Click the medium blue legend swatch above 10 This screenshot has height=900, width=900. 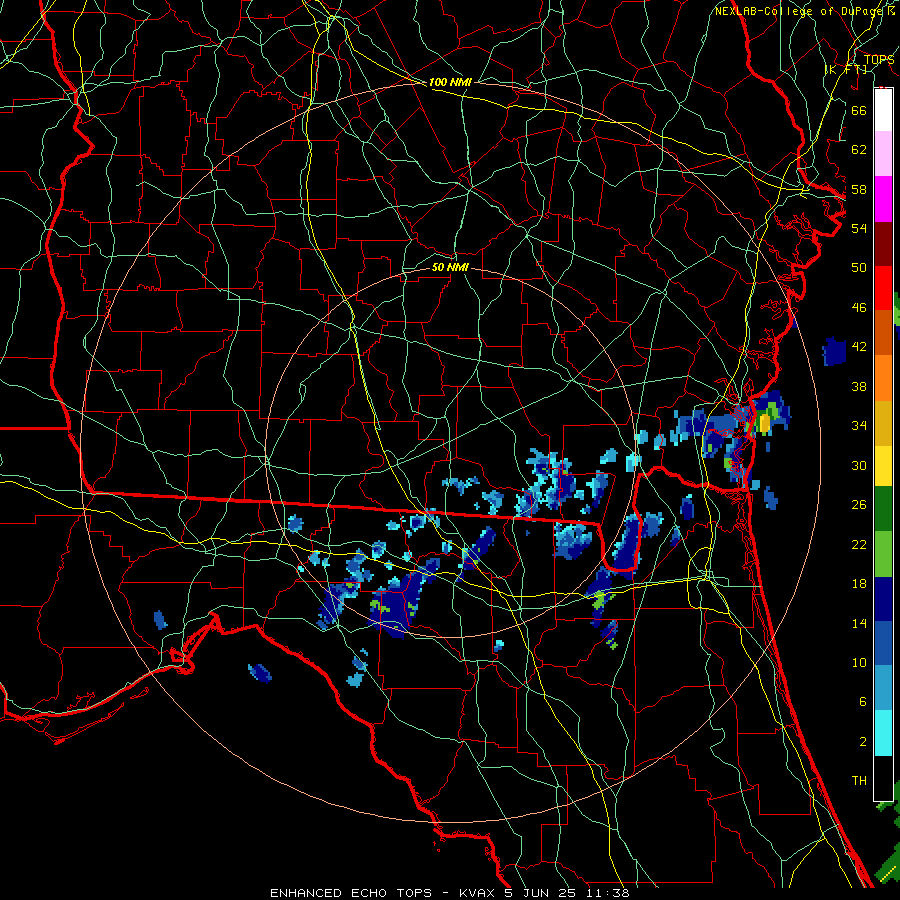point(883,644)
